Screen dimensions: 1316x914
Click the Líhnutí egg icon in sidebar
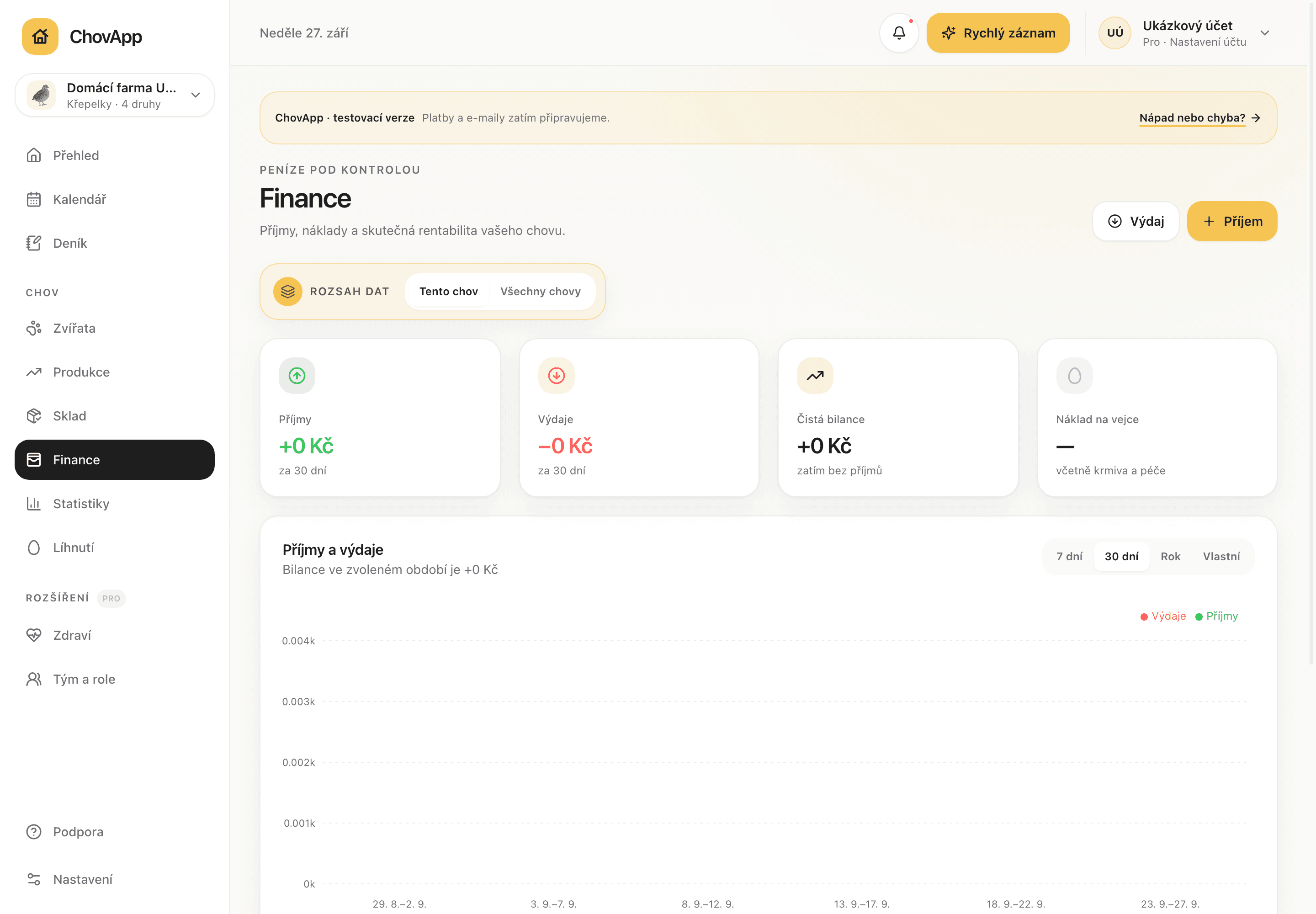[x=34, y=547]
